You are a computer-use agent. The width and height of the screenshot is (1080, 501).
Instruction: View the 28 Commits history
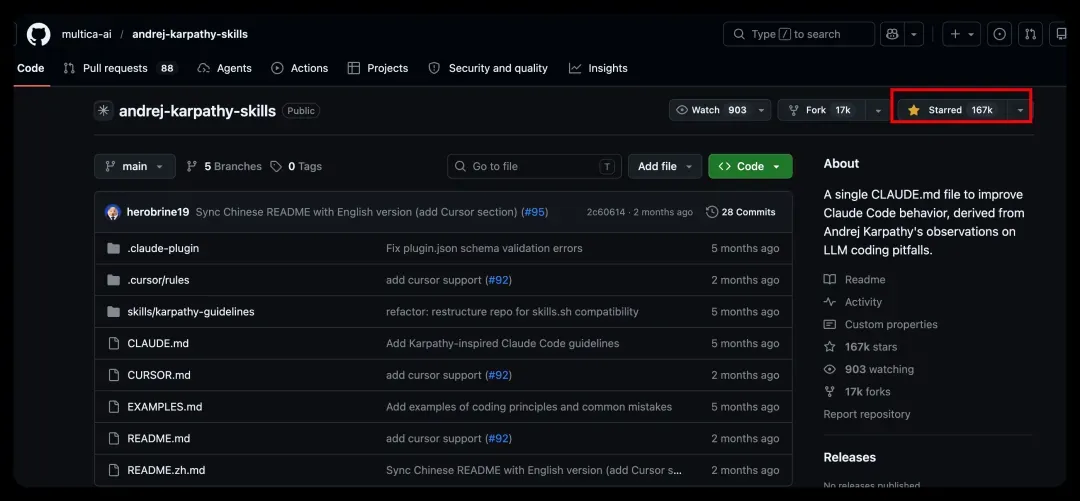tap(741, 212)
